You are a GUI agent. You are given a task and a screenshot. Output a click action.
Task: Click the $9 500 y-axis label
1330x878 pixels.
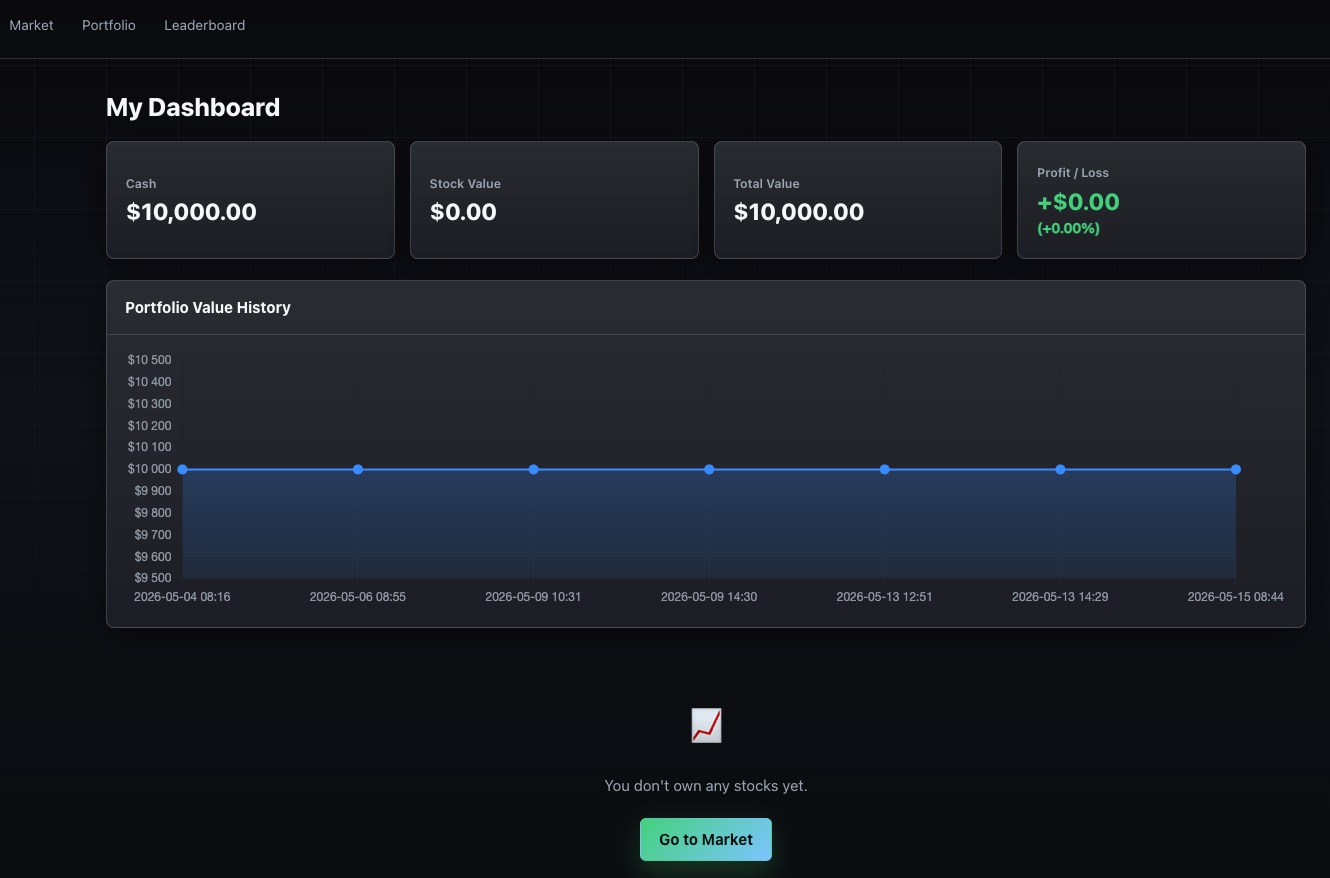click(x=153, y=578)
